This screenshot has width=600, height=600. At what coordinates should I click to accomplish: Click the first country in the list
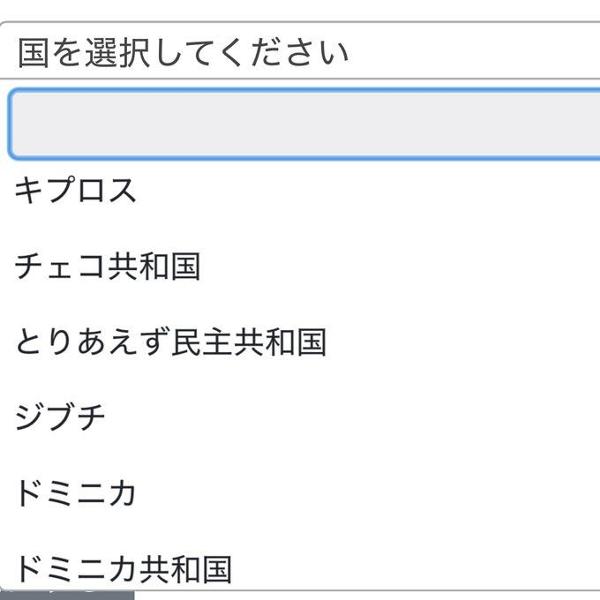[76, 190]
